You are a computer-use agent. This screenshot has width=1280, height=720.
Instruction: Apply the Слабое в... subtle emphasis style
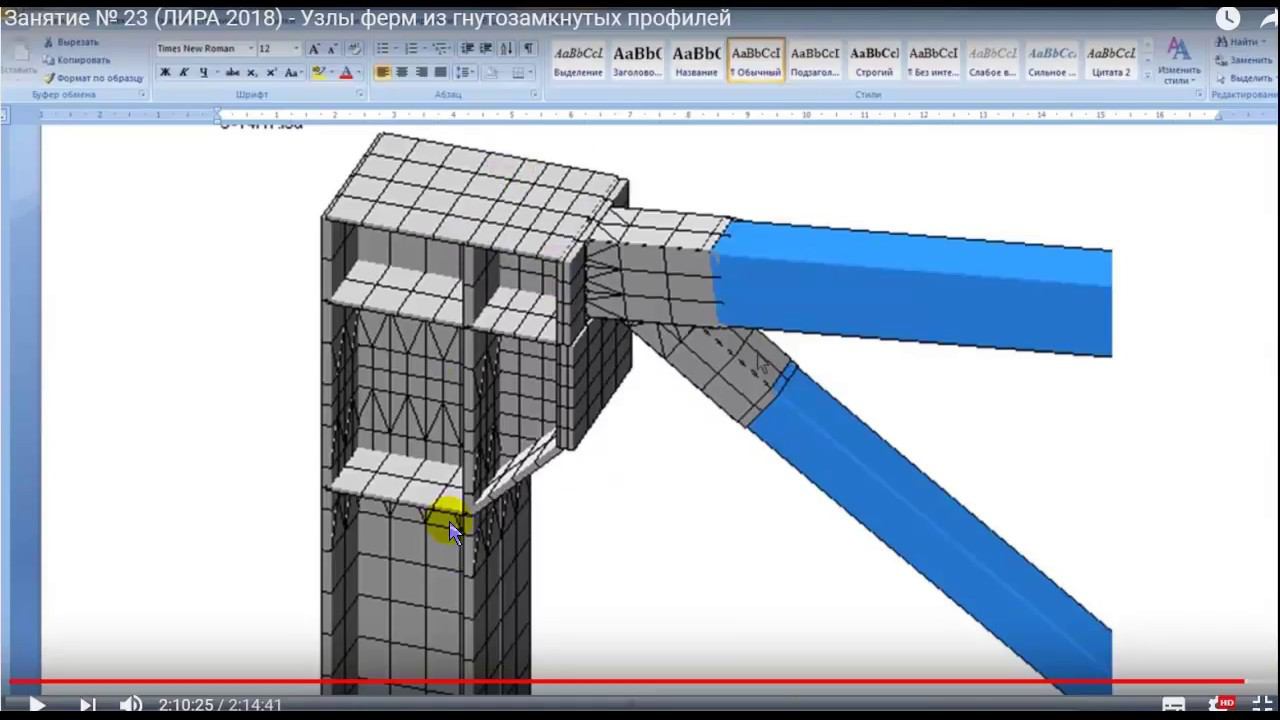pos(992,61)
